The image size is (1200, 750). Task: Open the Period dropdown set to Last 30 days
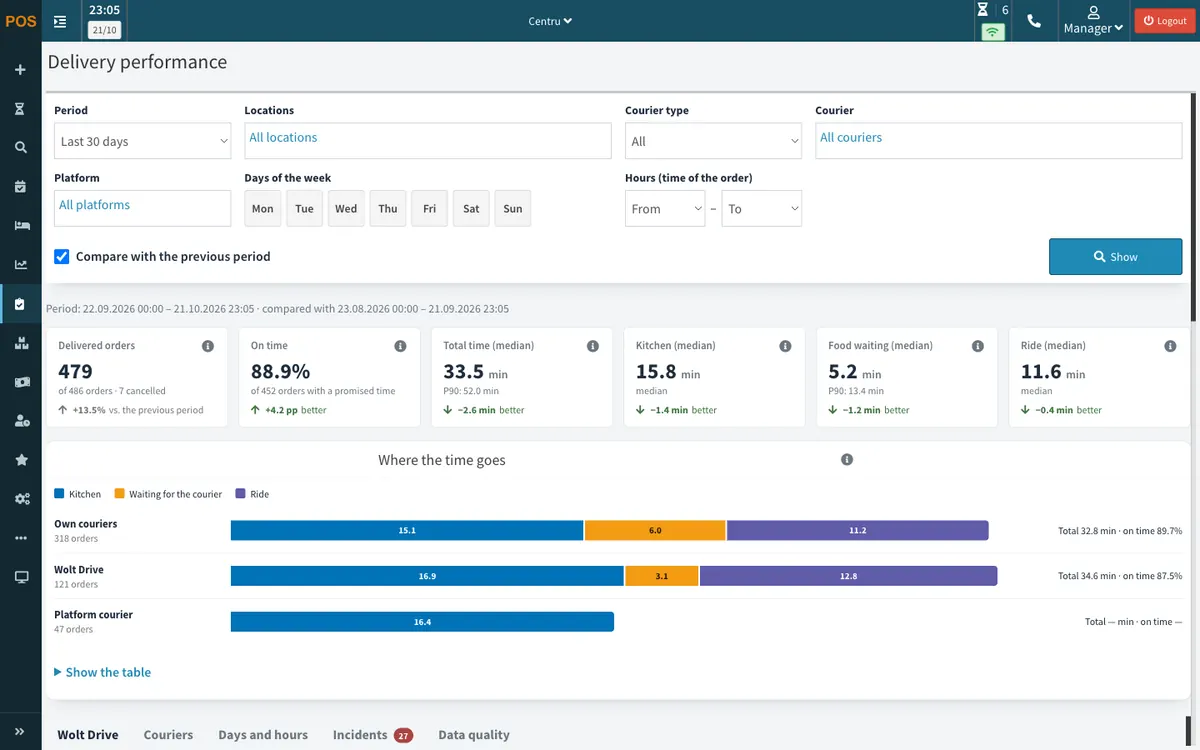143,141
